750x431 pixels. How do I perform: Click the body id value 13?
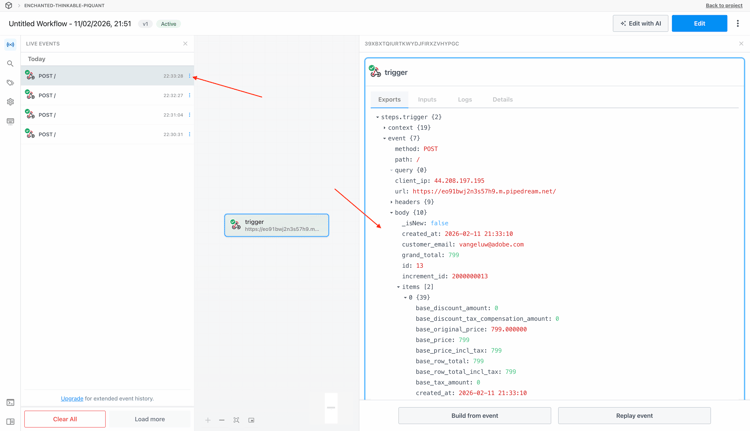pos(419,265)
